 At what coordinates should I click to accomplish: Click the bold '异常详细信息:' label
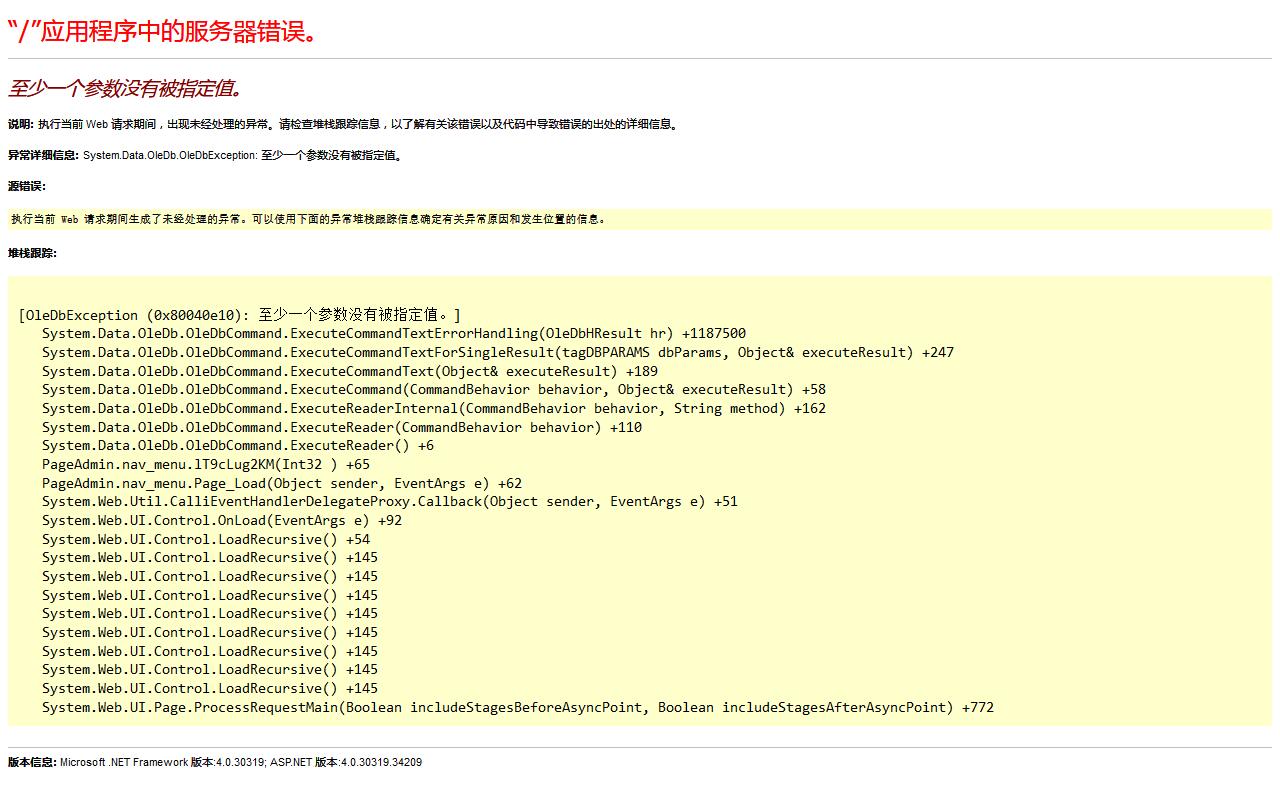43,156
